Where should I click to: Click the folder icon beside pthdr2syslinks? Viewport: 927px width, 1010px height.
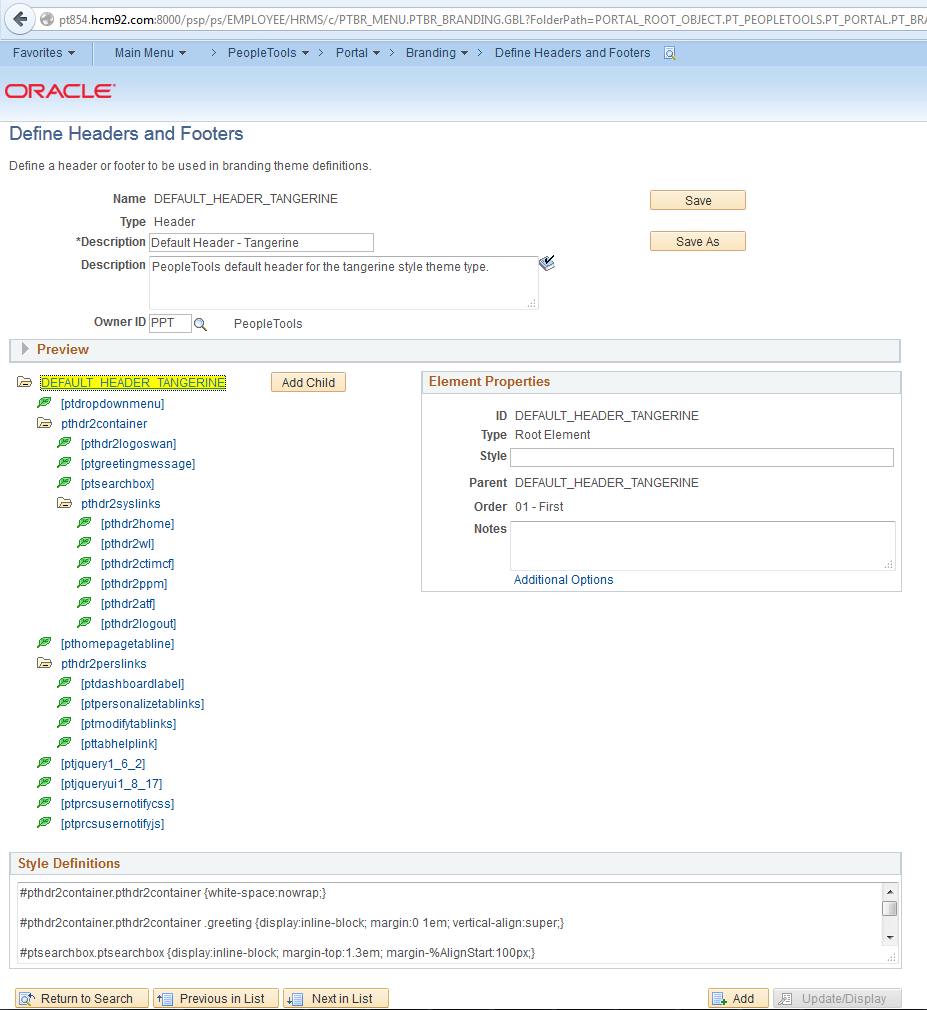(x=64, y=503)
